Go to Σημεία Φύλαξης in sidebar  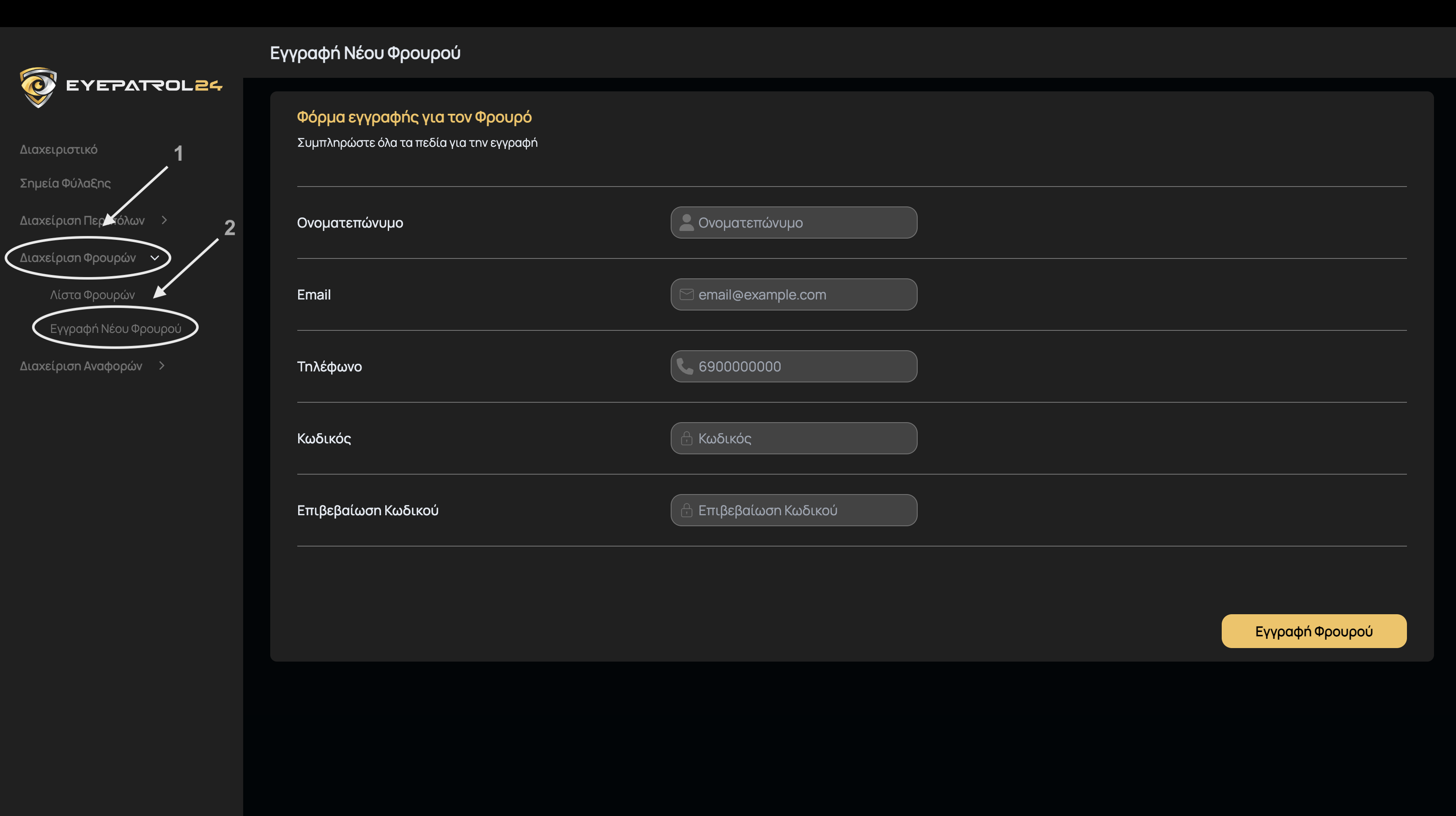tap(65, 183)
